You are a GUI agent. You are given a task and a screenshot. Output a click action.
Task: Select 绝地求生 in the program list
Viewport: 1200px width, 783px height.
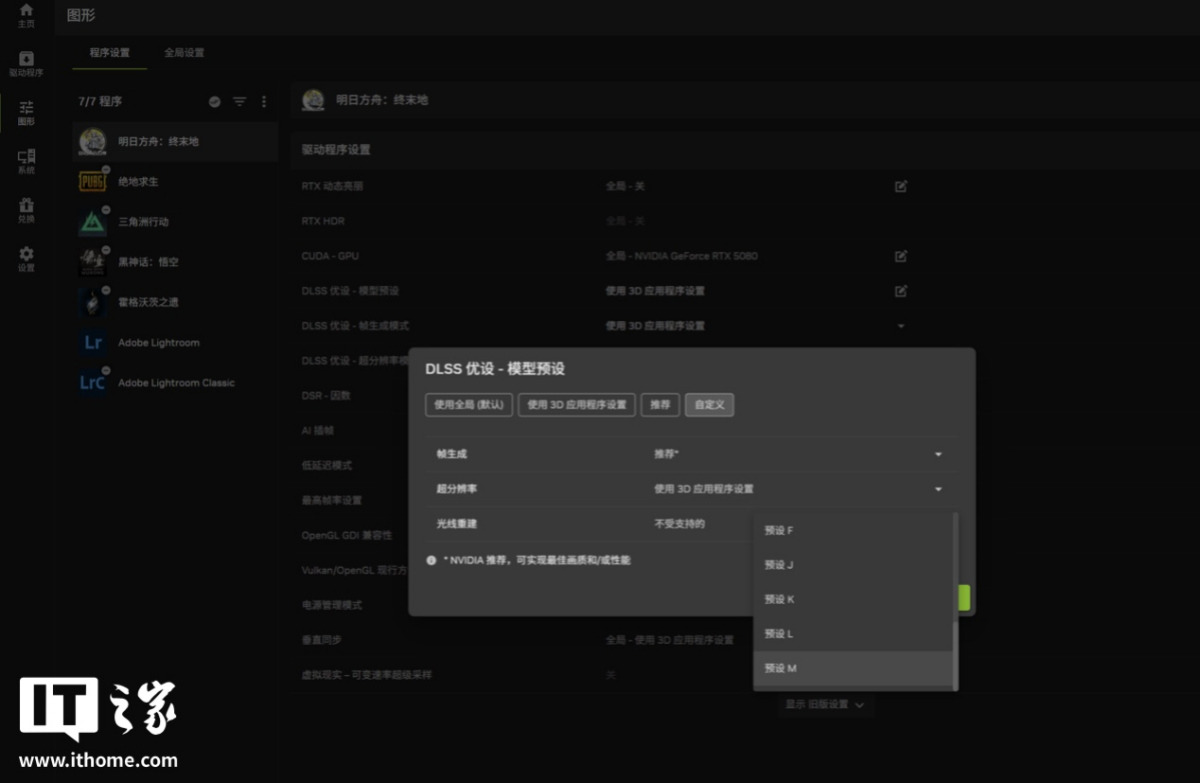coord(138,182)
